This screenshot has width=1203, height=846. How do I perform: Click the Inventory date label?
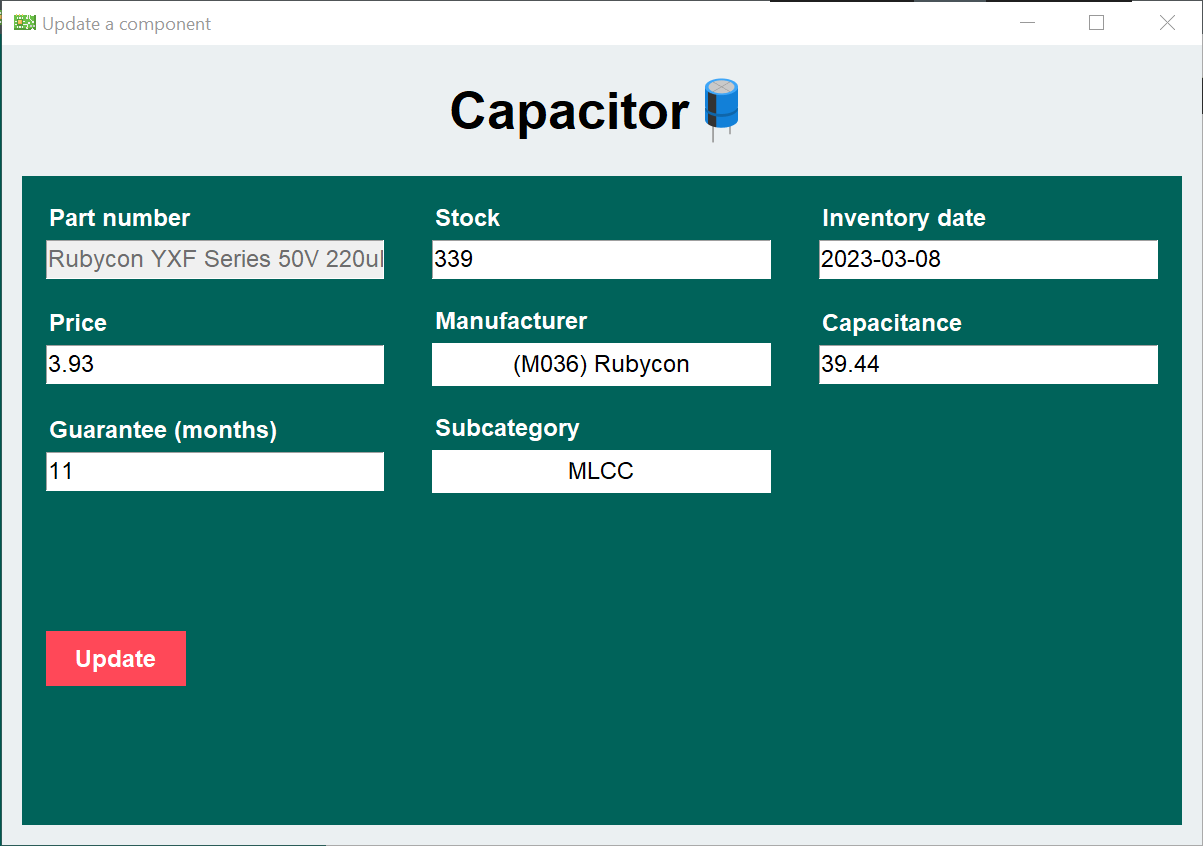coord(904,218)
